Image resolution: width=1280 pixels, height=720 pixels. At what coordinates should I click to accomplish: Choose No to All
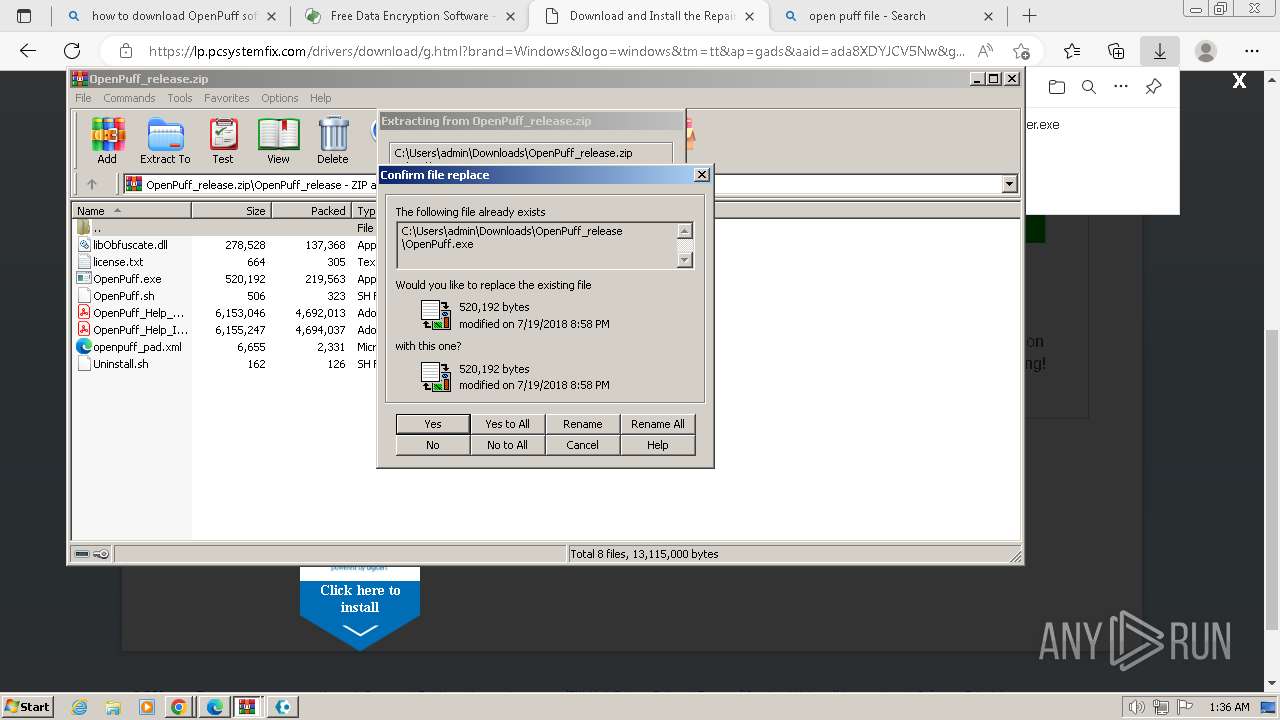(508, 445)
